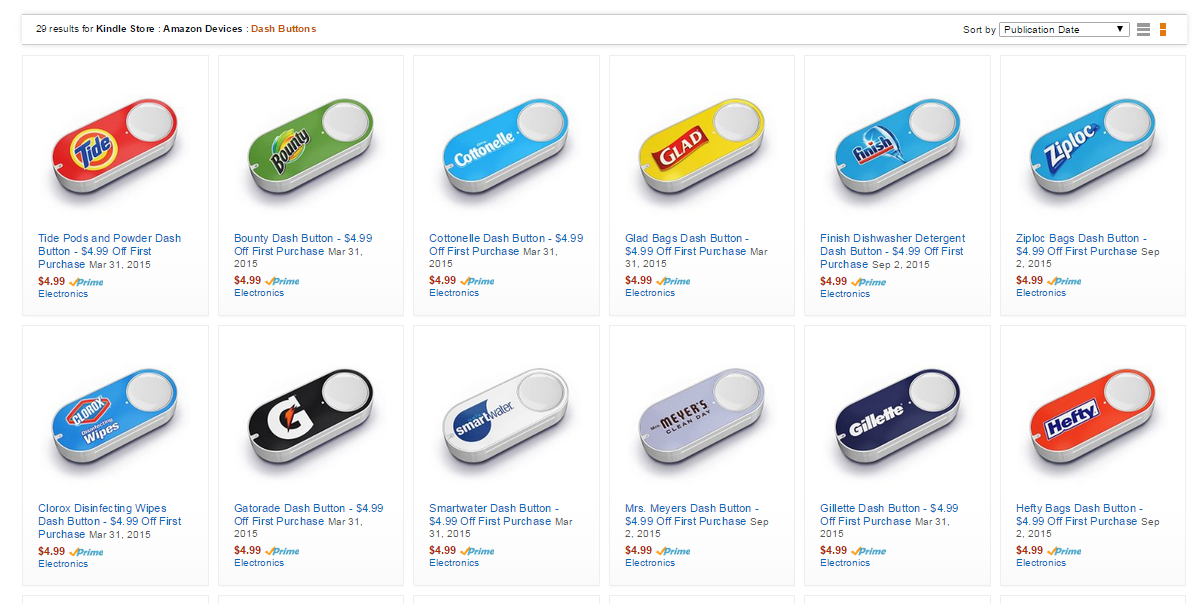Screen dimensions: 1193x604
Task: Click the Smartwater Dash Button title link
Action: click(x=490, y=508)
